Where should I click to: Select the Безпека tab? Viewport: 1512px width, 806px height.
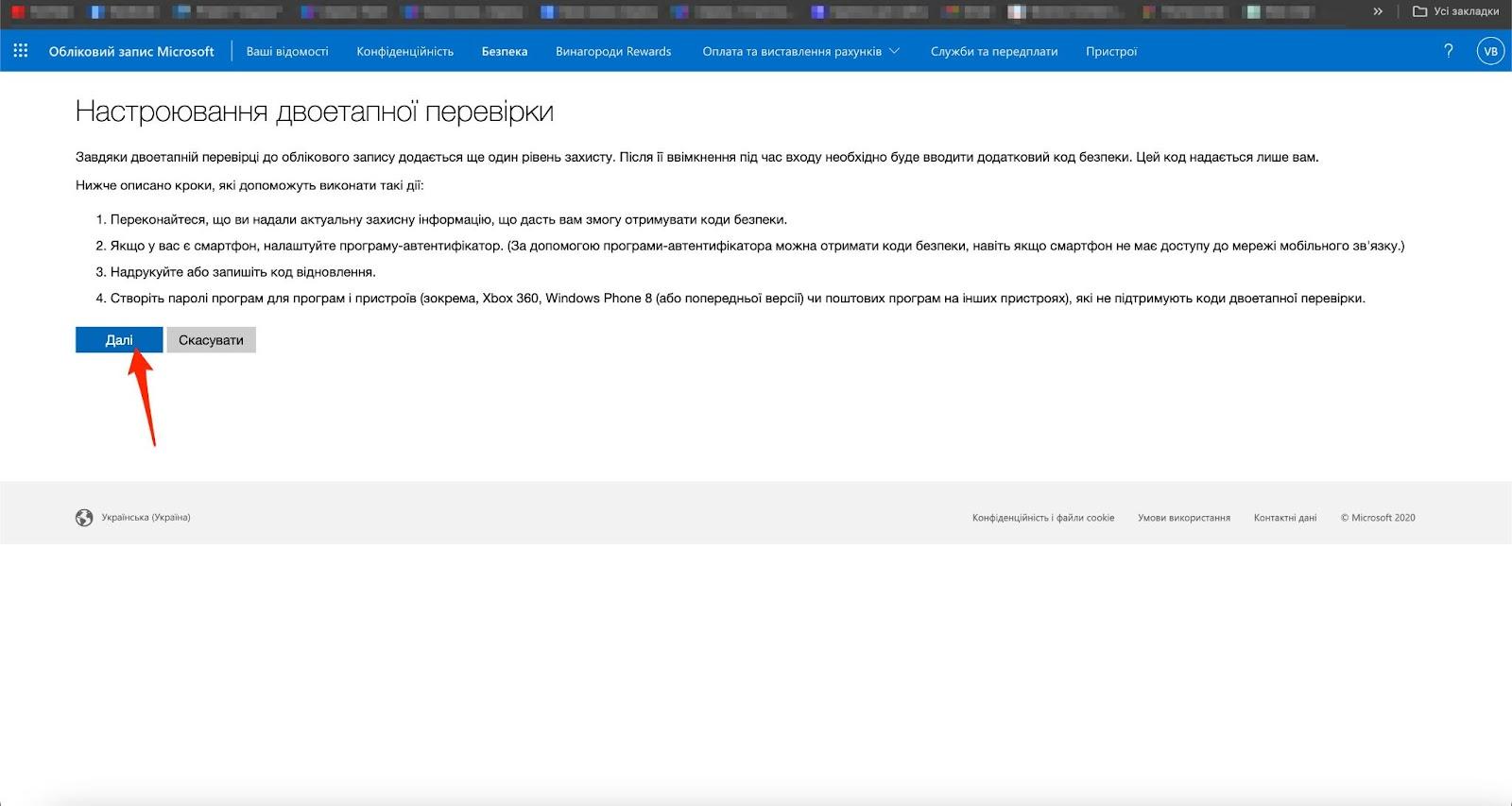tap(505, 51)
